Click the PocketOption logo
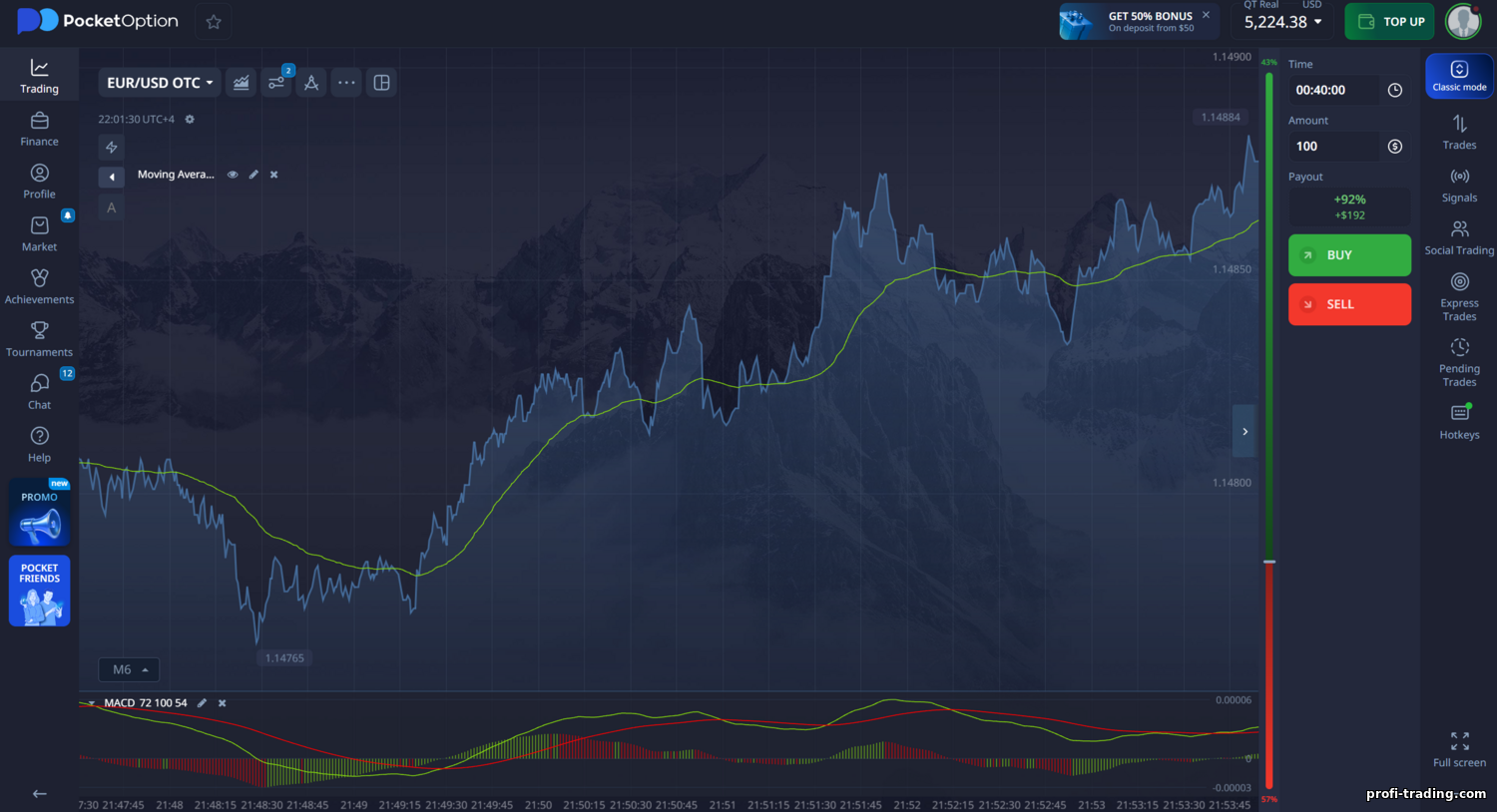Image resolution: width=1497 pixels, height=812 pixels. (98, 21)
